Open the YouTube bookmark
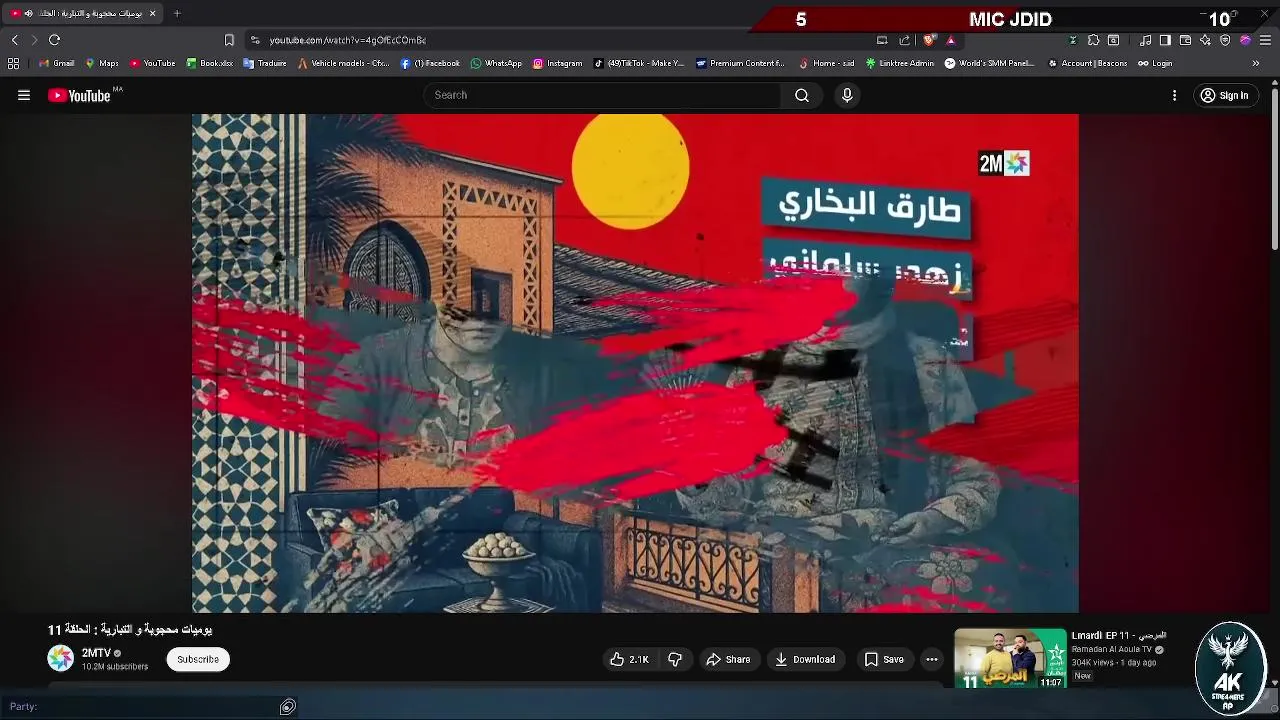1280x720 pixels. (152, 63)
